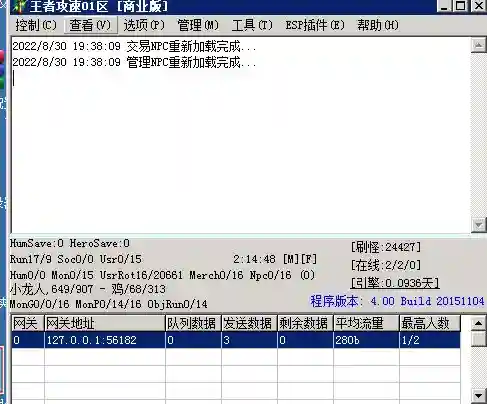Click log panel scroll up arrow

[478, 45]
